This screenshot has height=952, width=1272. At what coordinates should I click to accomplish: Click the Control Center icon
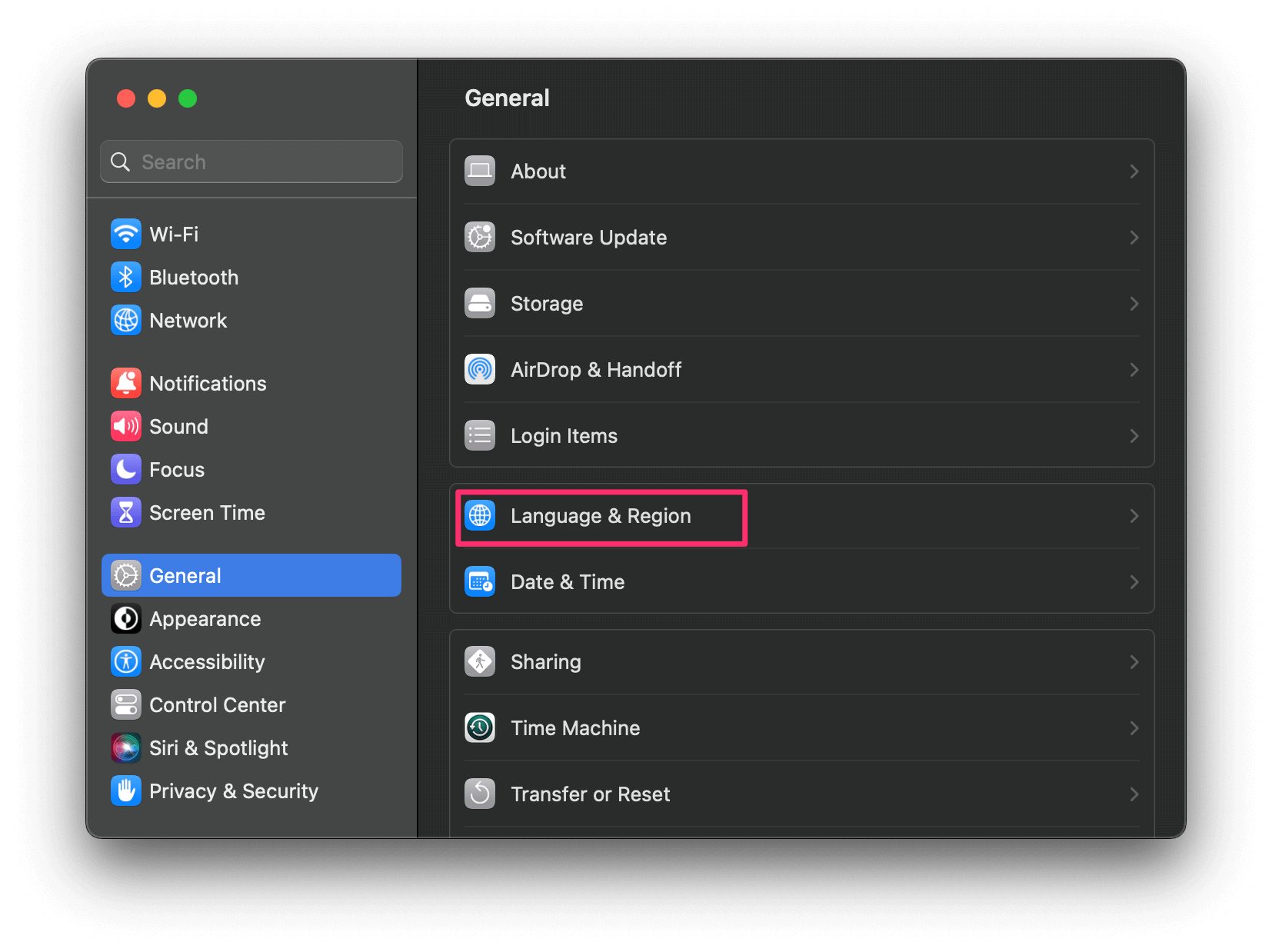point(126,704)
